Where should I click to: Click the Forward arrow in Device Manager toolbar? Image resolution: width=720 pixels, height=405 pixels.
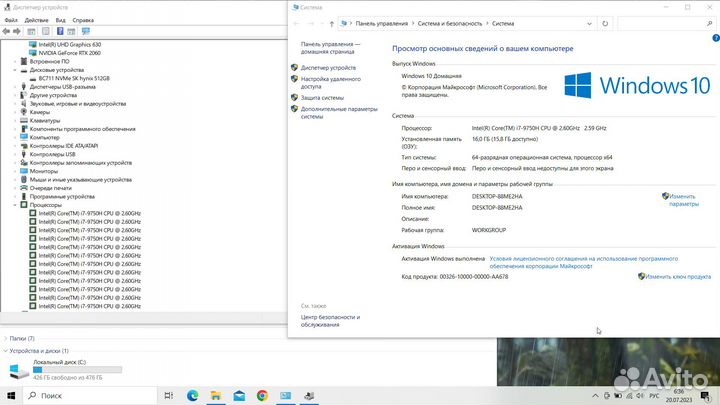[17, 31]
